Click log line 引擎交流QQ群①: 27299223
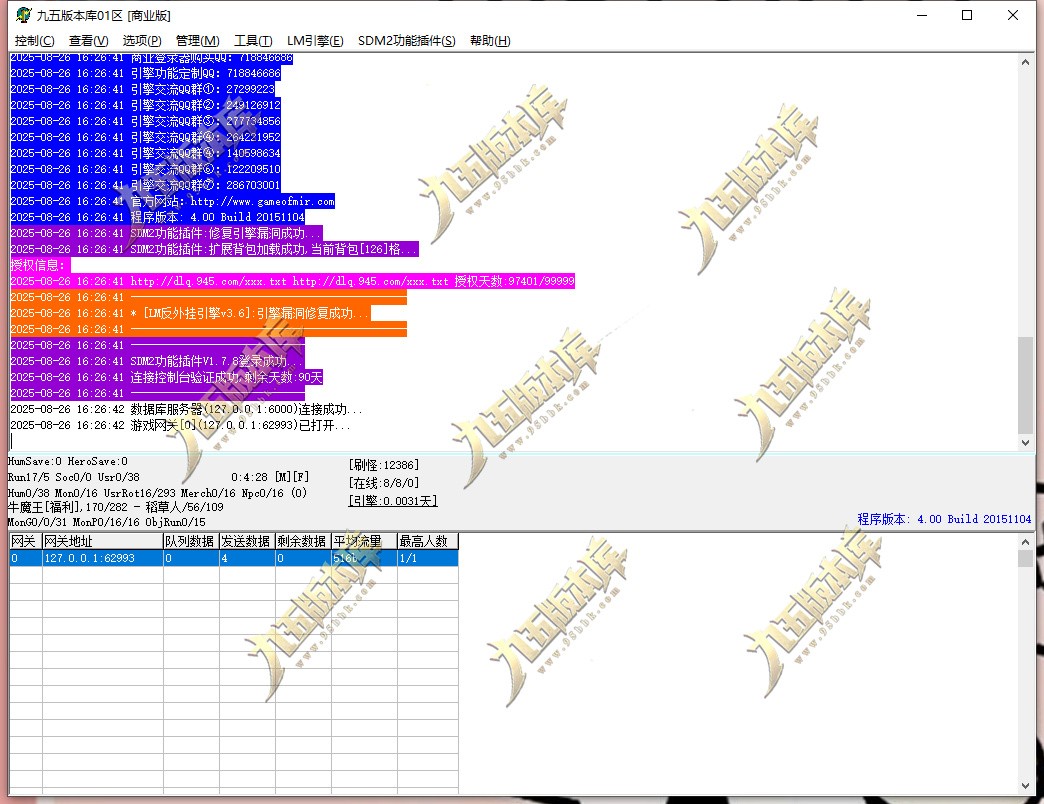Viewport: 1044px width, 804px height. point(142,89)
